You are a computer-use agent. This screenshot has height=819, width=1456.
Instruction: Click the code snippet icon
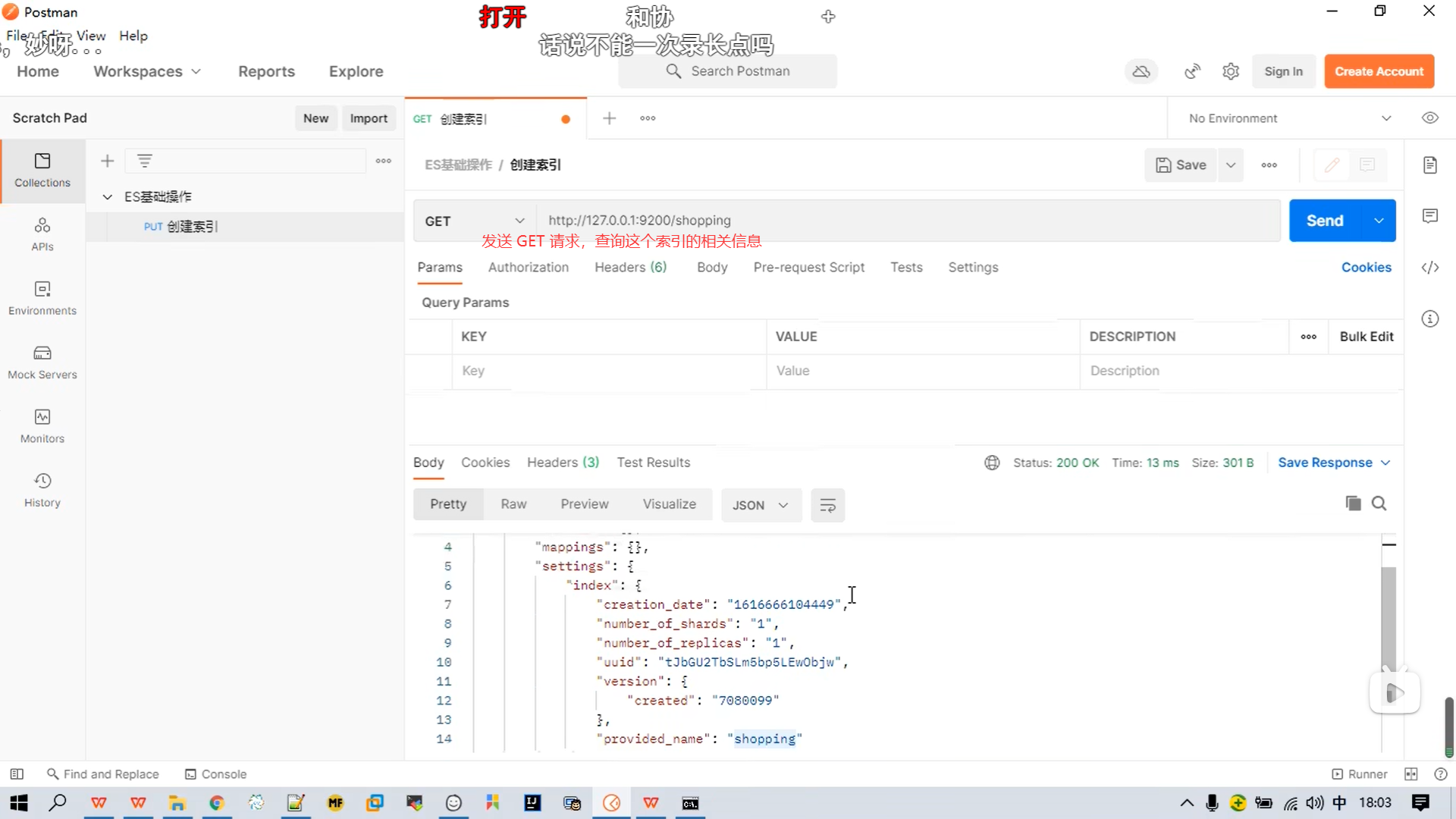1429,267
